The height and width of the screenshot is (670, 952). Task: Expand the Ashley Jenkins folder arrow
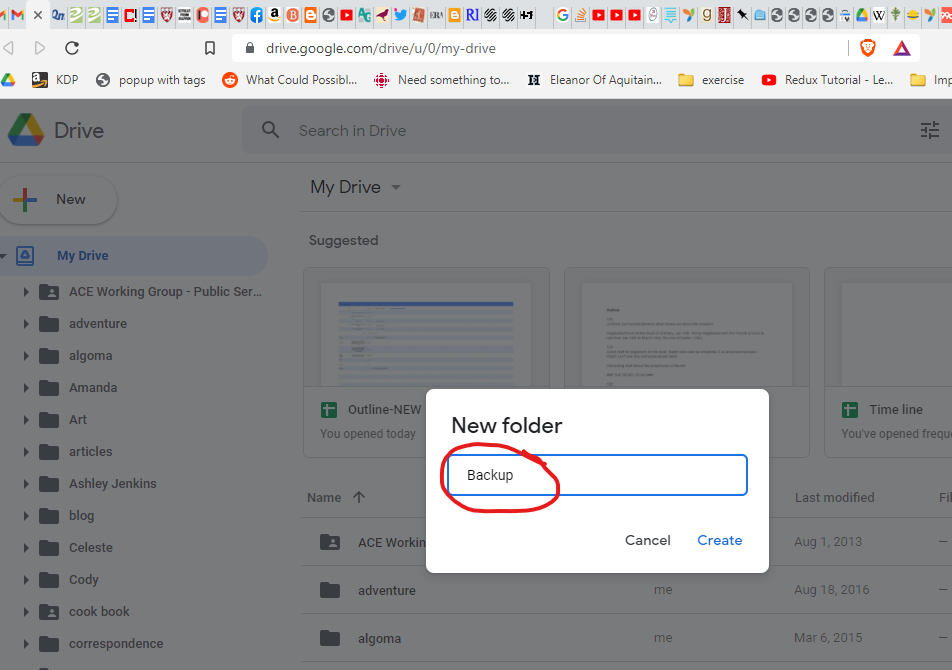(26, 484)
